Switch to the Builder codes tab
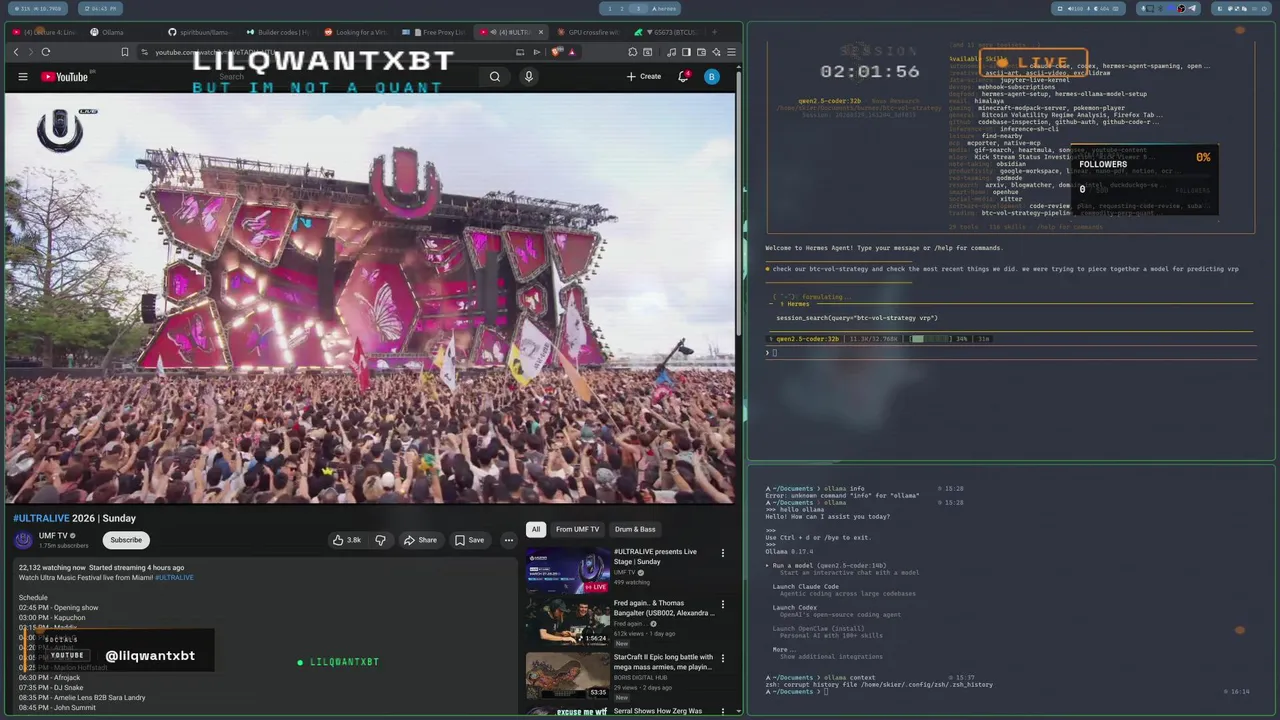Screen dimensions: 1280x720 pyautogui.click(x=277, y=32)
